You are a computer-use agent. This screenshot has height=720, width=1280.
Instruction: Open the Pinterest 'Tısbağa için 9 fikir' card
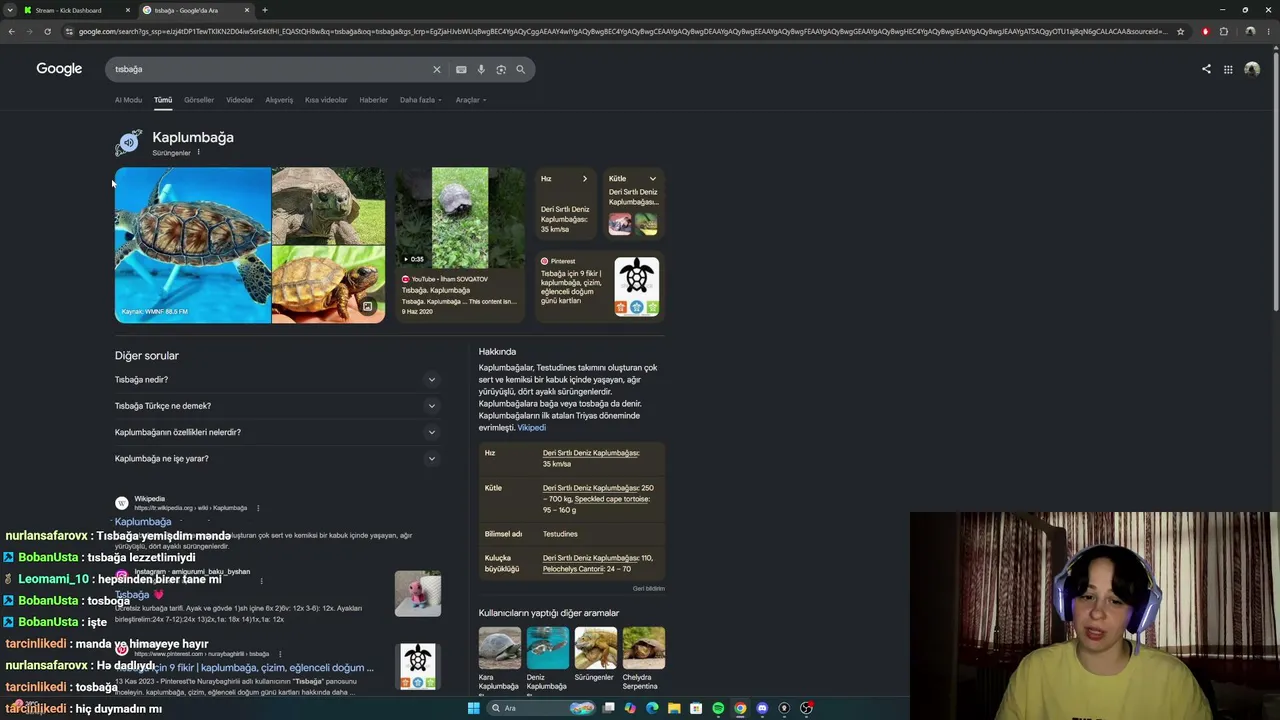point(600,289)
